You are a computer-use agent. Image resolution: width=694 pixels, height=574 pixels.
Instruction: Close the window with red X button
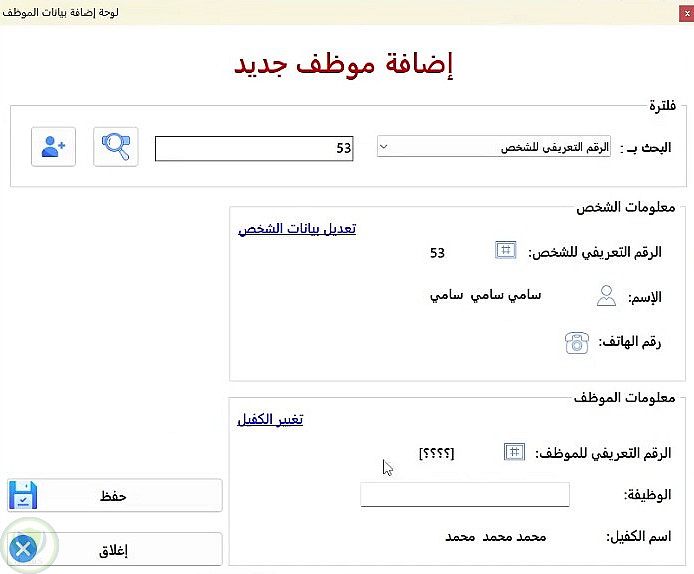tap(687, 14)
